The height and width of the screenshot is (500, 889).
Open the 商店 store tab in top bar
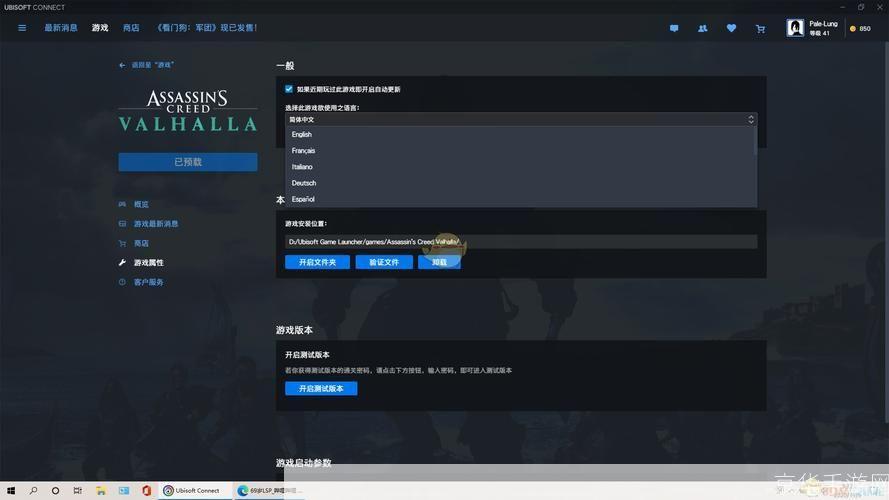click(131, 28)
